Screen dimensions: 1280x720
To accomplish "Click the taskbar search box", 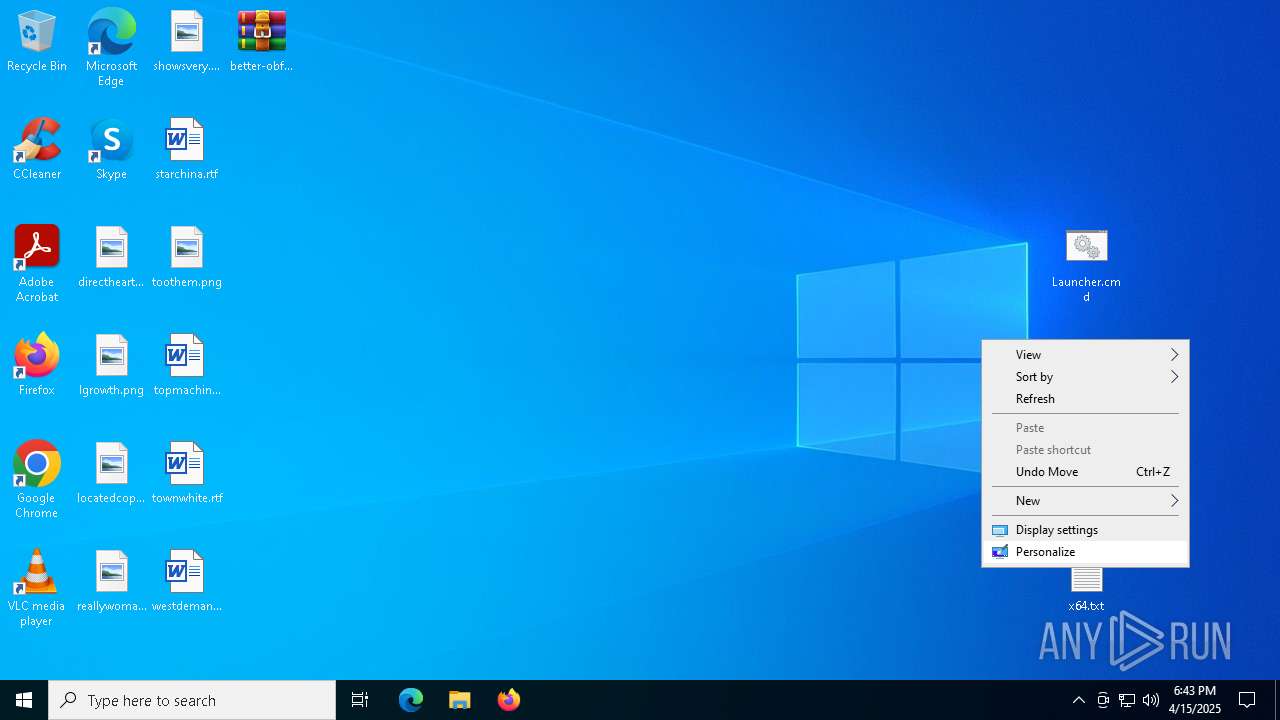I will (x=192, y=700).
